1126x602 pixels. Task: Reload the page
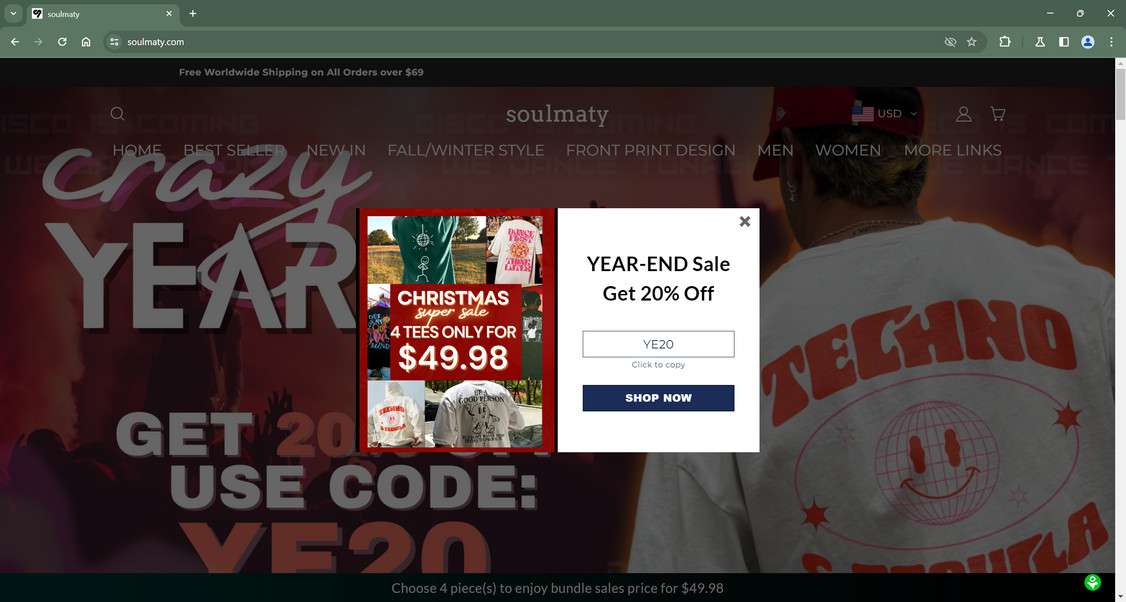coord(62,42)
